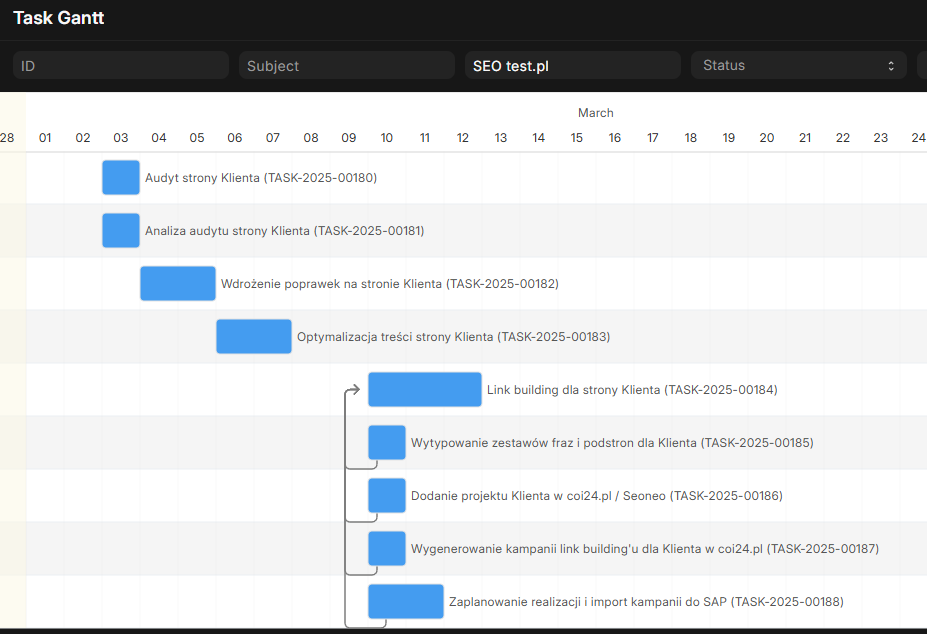The height and width of the screenshot is (634, 927).
Task: Click the TASK-2025-00180 task label
Action: click(x=261, y=177)
